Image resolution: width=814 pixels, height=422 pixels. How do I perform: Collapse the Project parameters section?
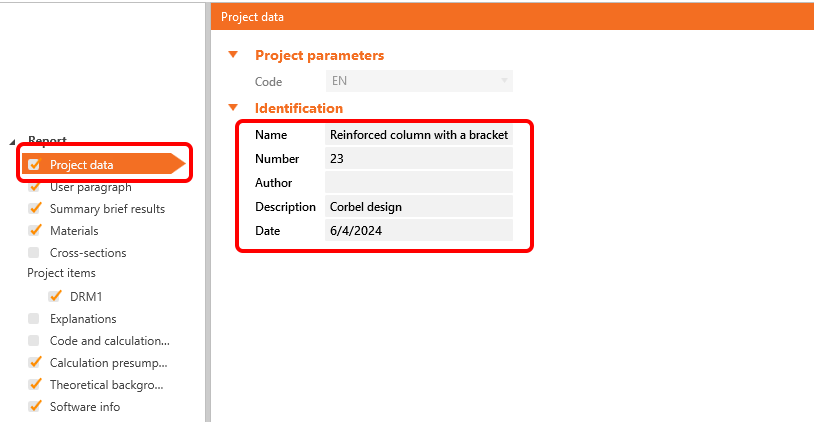point(233,56)
